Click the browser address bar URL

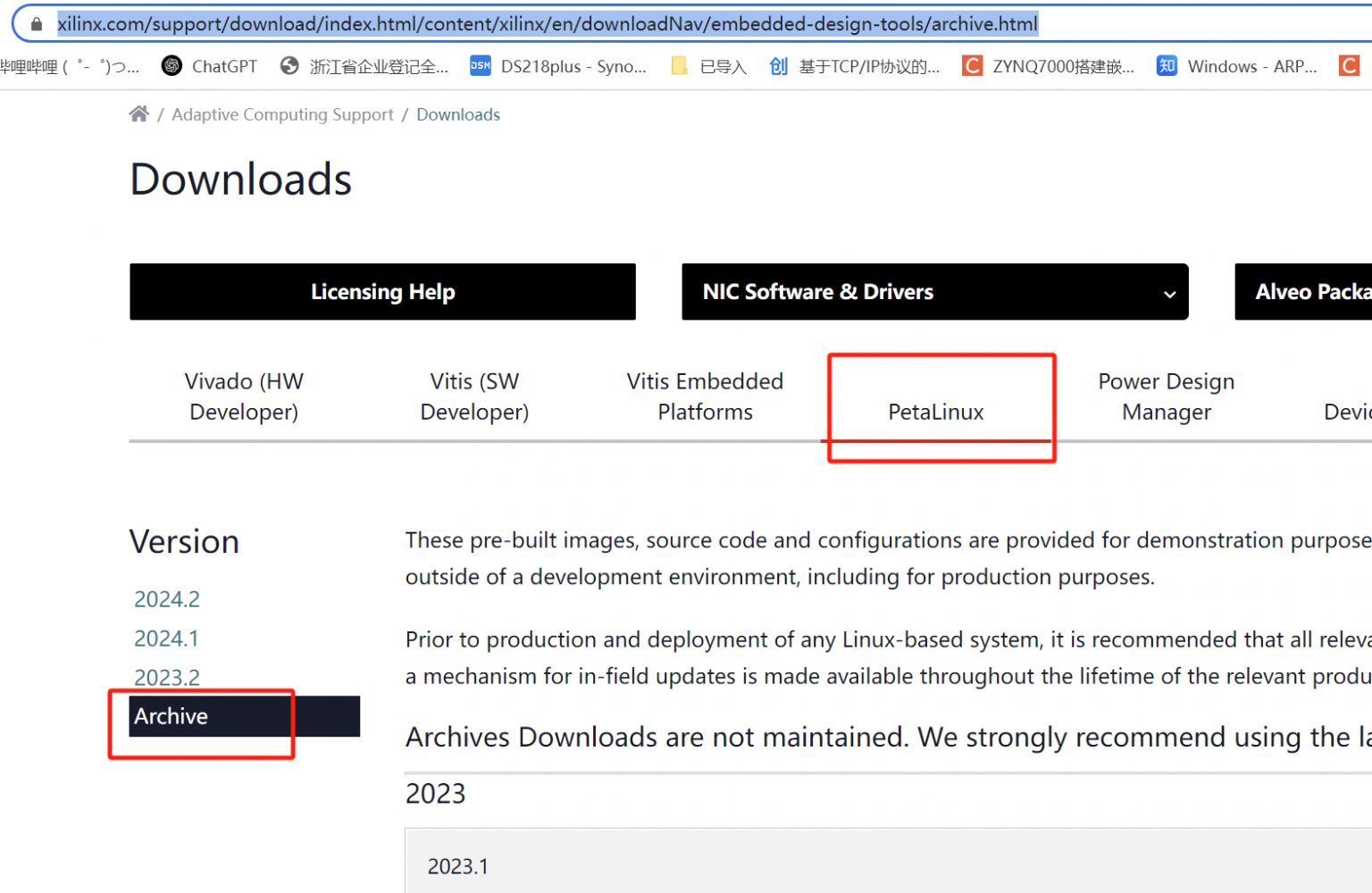[x=547, y=24]
